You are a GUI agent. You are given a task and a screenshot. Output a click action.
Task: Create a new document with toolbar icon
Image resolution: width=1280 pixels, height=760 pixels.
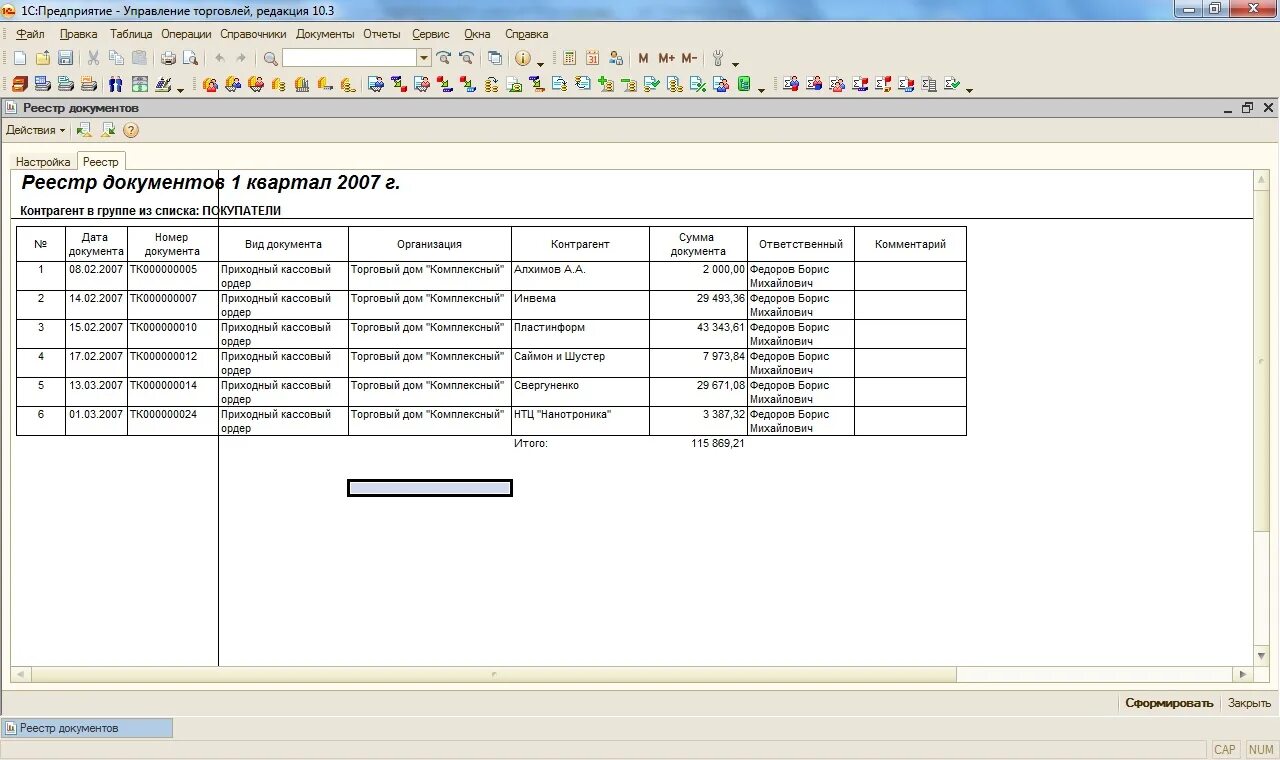click(20, 59)
